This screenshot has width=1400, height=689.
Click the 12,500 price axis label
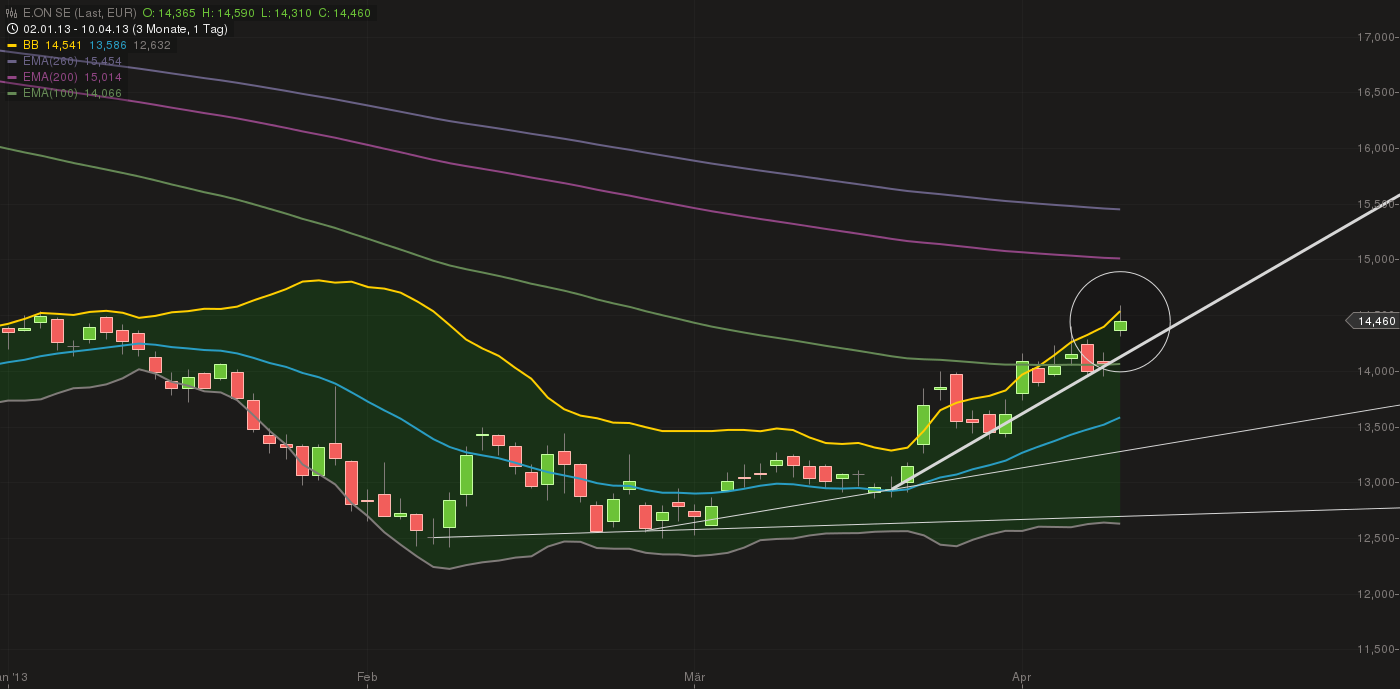1375,538
